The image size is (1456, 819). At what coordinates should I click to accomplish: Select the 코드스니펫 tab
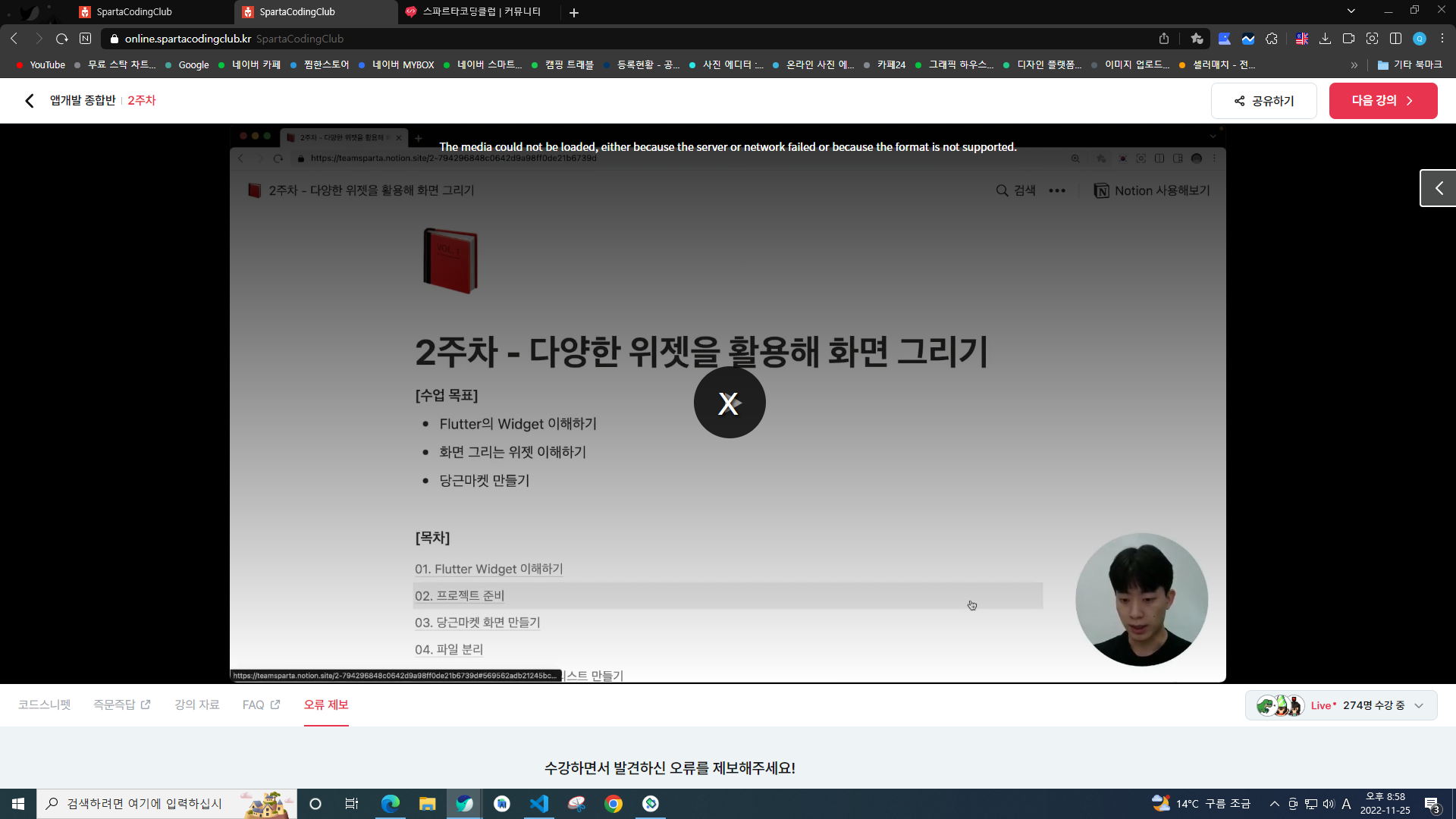pos(45,704)
